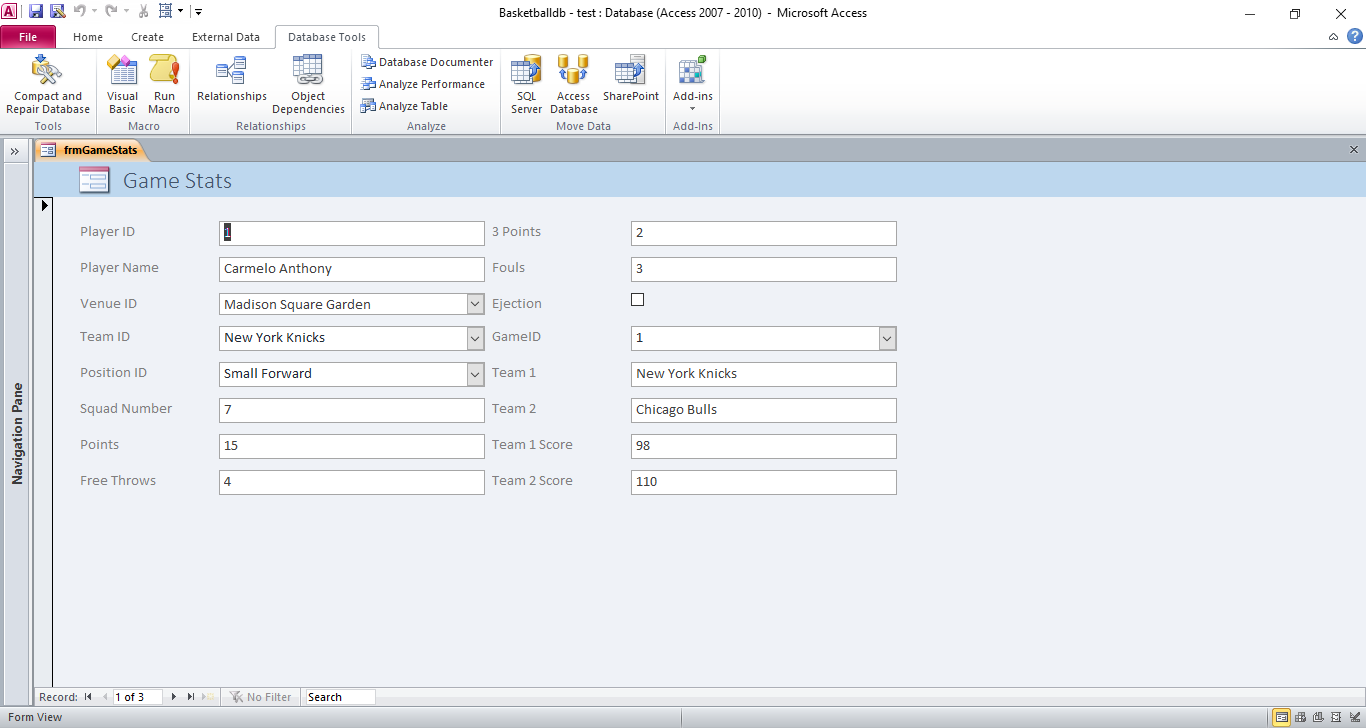
Task: Click the Cut scissors icon
Action: pos(144,12)
